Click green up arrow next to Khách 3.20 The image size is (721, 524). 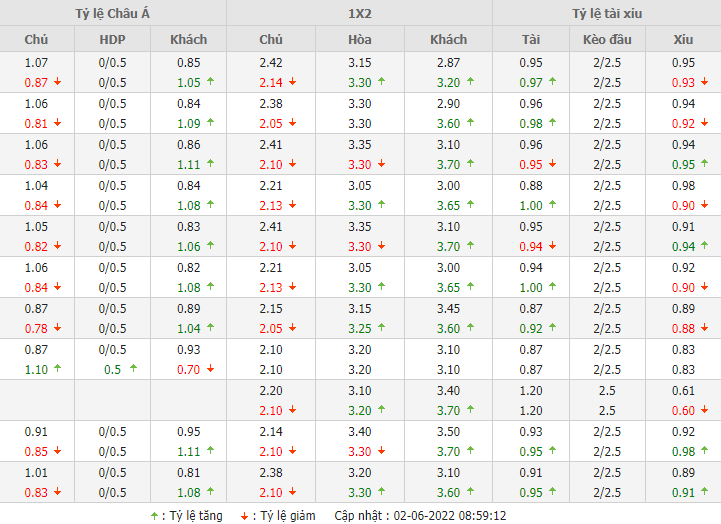coord(470,81)
